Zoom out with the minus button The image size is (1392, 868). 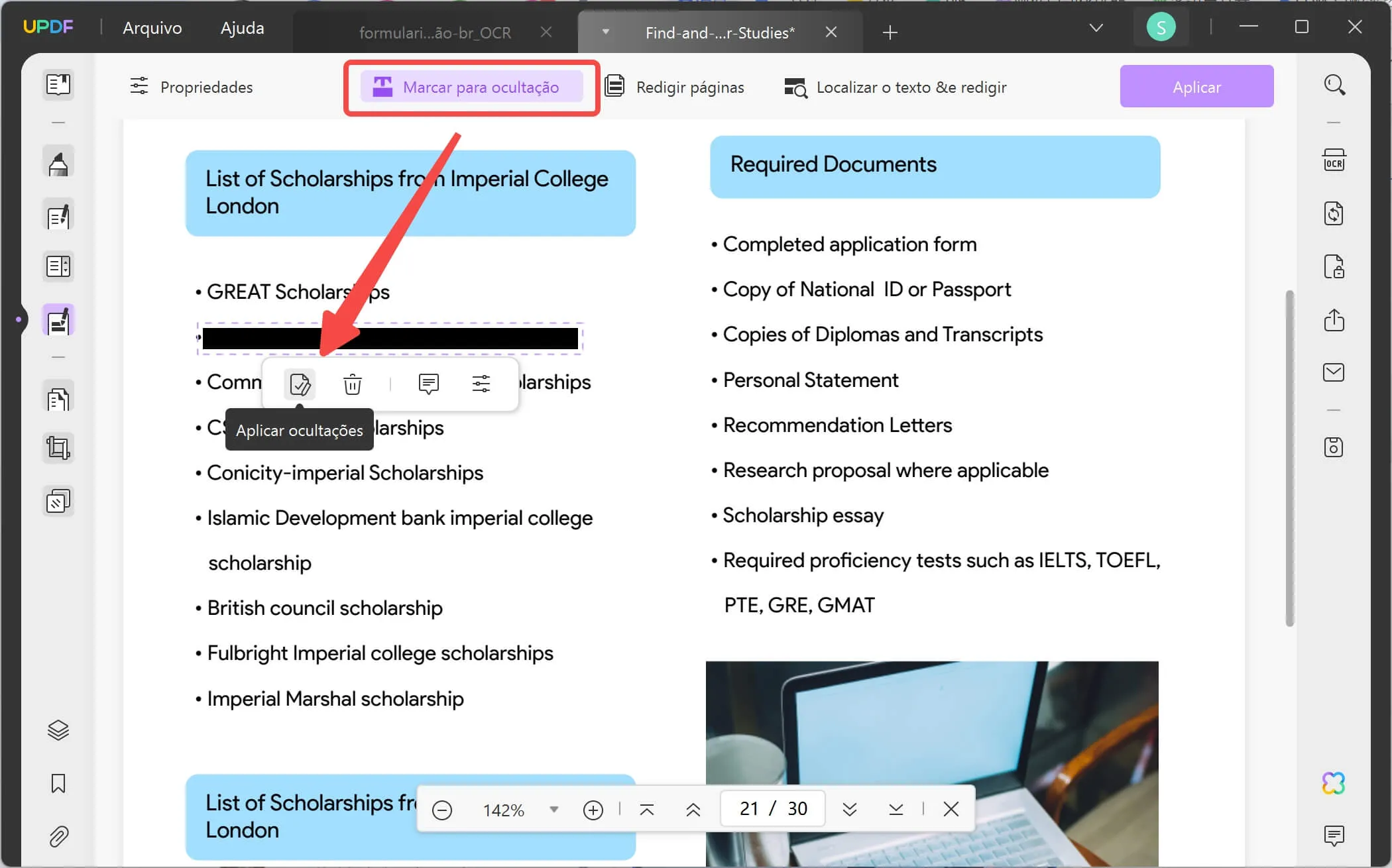point(442,810)
